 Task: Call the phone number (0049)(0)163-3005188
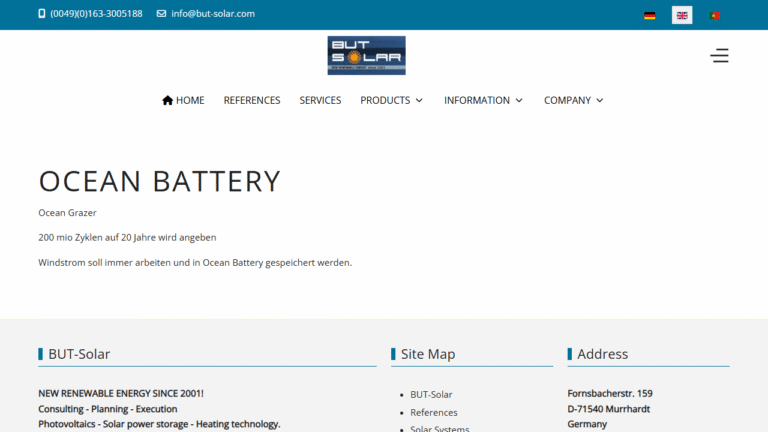pyautogui.click(x=96, y=14)
